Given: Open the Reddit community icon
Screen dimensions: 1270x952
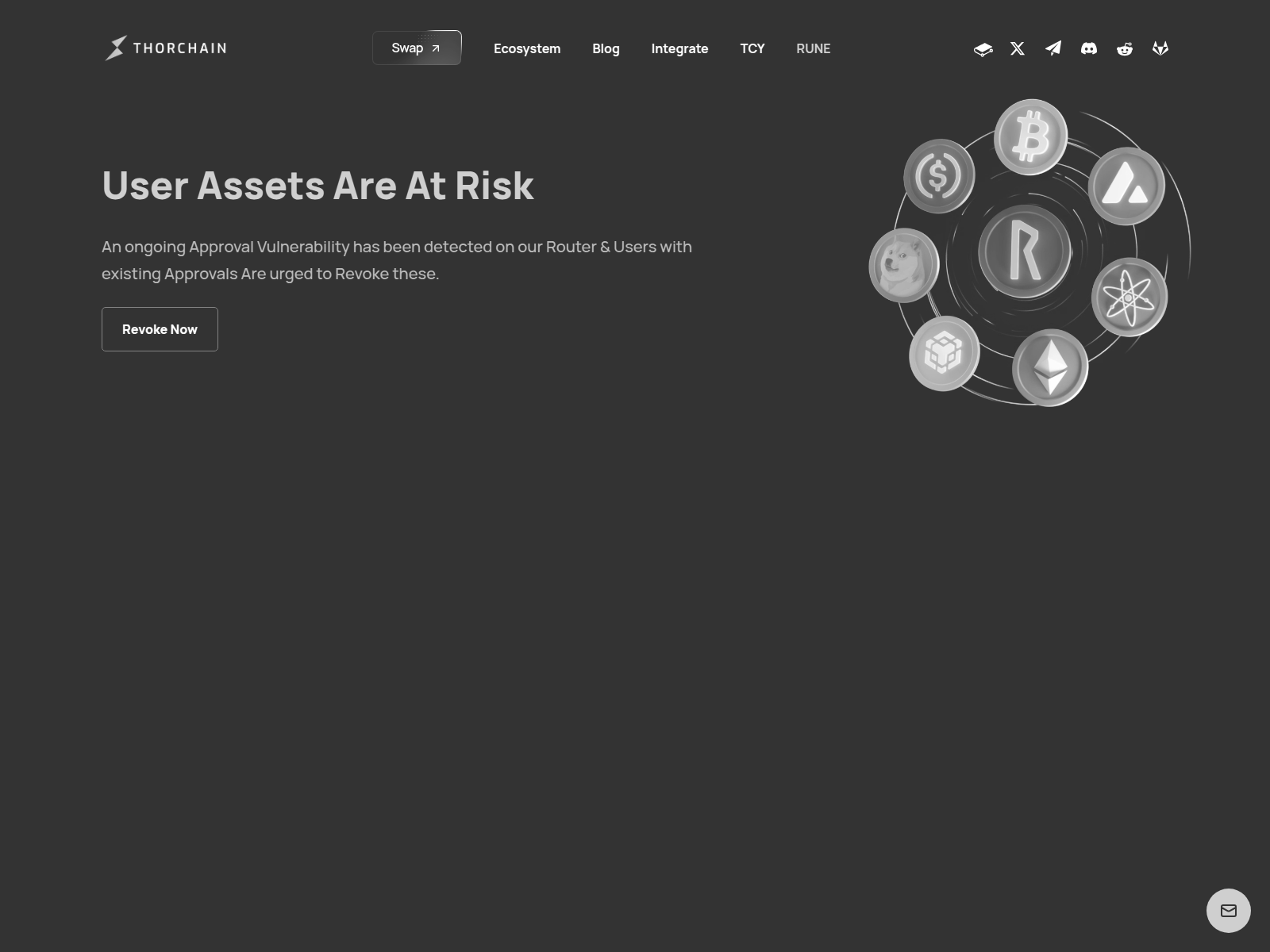Looking at the screenshot, I should coord(1125,48).
